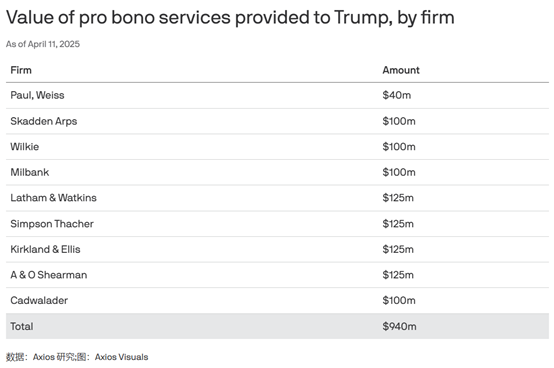Screen dimensions: 554x368
Task: Click the Axios Visuals credit text
Action: (121, 357)
